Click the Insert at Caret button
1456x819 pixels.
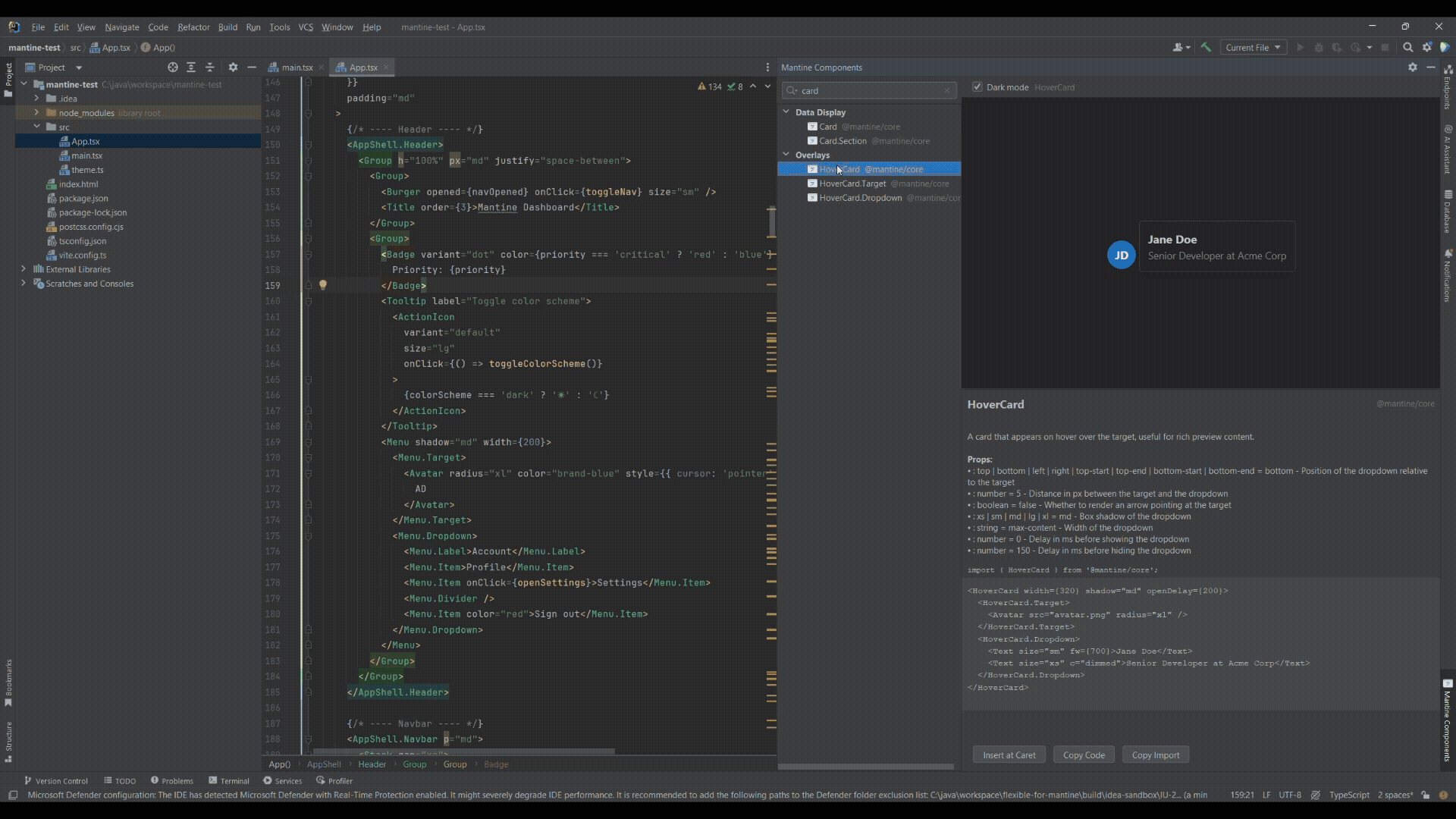pyautogui.click(x=1009, y=755)
